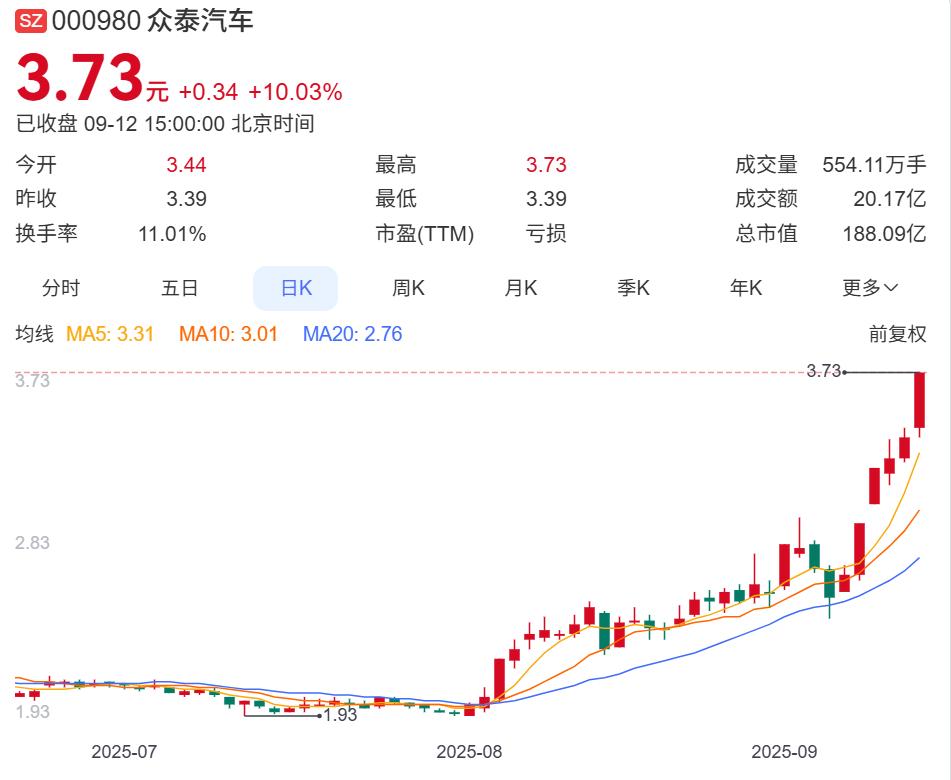Screen dimensions: 951x780
Task: Click the 3.73 high price marker
Action: pos(823,371)
